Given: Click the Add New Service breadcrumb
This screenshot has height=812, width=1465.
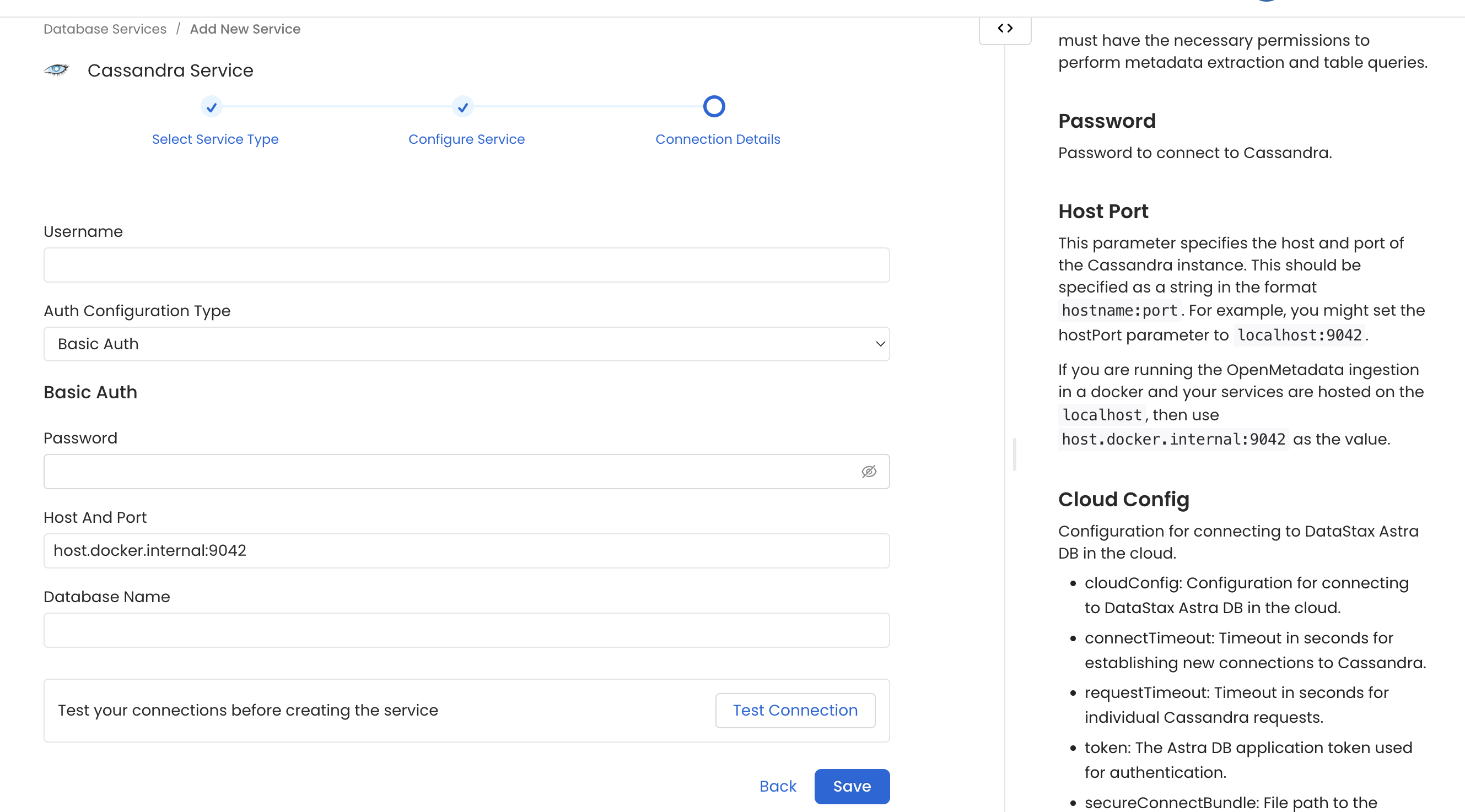Looking at the screenshot, I should click(x=245, y=29).
